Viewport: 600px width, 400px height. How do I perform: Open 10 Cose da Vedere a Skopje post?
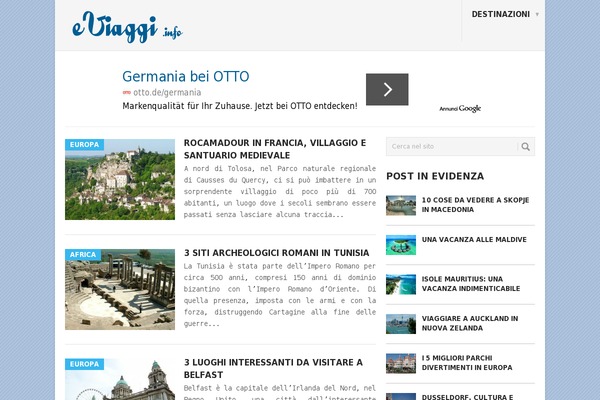coord(475,205)
